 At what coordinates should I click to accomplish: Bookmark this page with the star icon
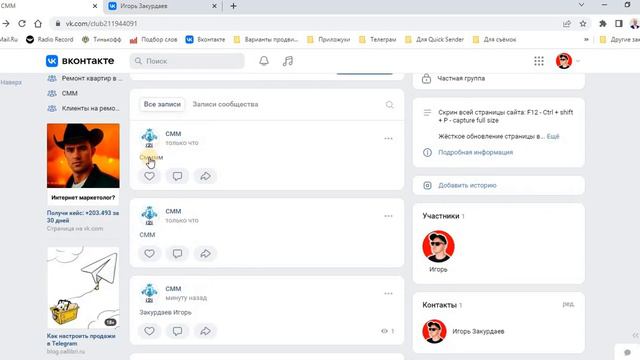pos(583,24)
